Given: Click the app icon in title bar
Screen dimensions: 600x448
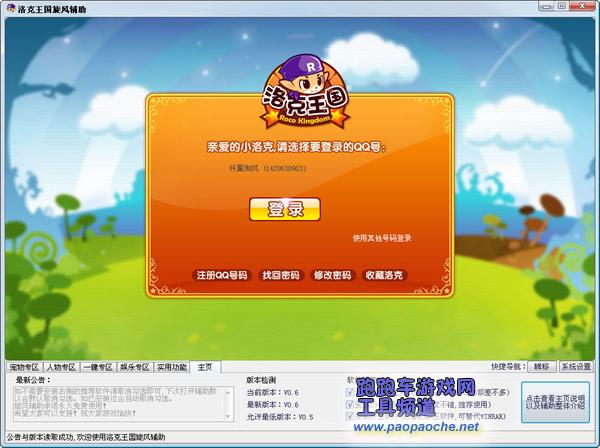Looking at the screenshot, I should tap(11, 8).
